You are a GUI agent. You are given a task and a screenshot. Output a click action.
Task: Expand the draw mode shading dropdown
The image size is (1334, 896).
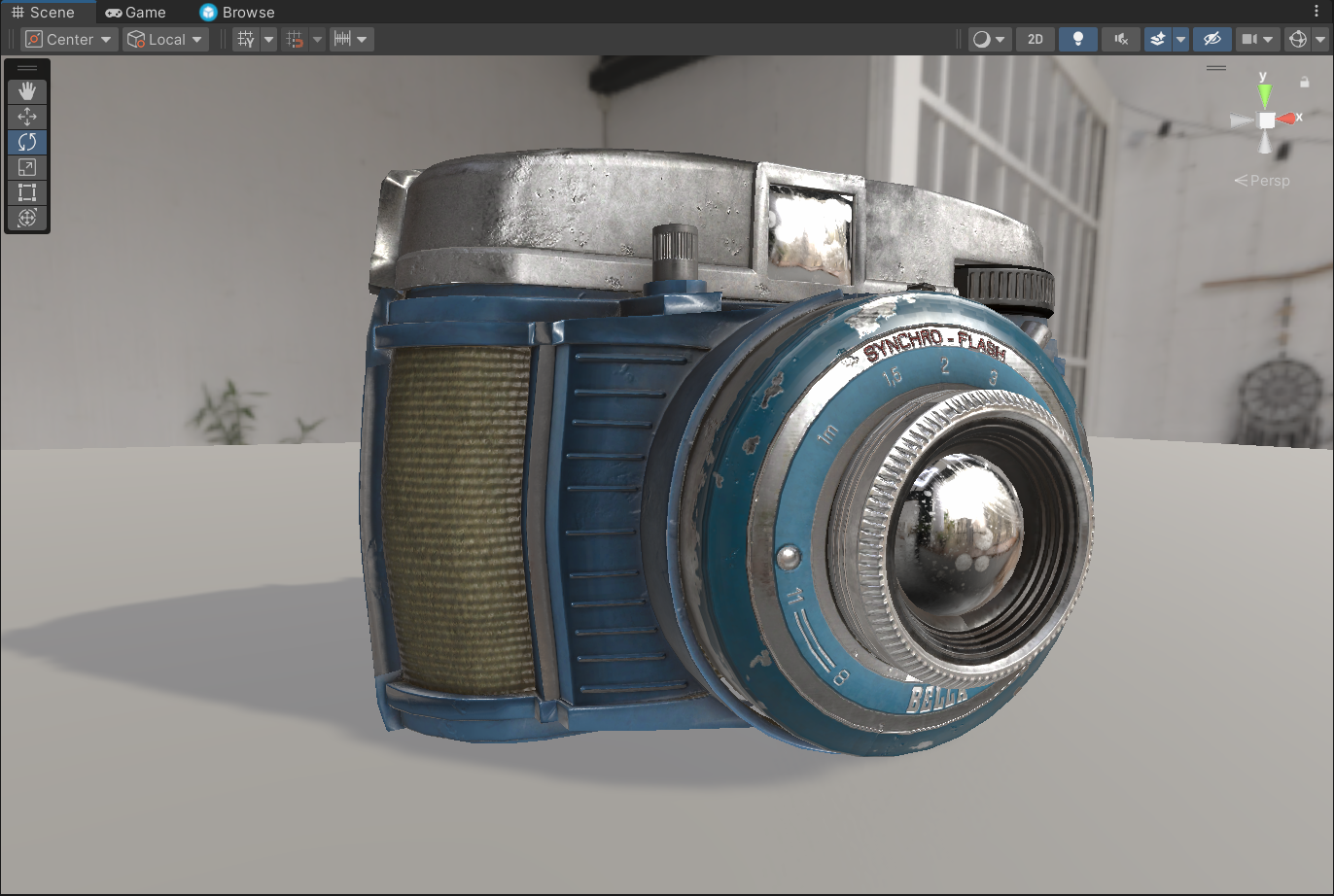point(989,40)
